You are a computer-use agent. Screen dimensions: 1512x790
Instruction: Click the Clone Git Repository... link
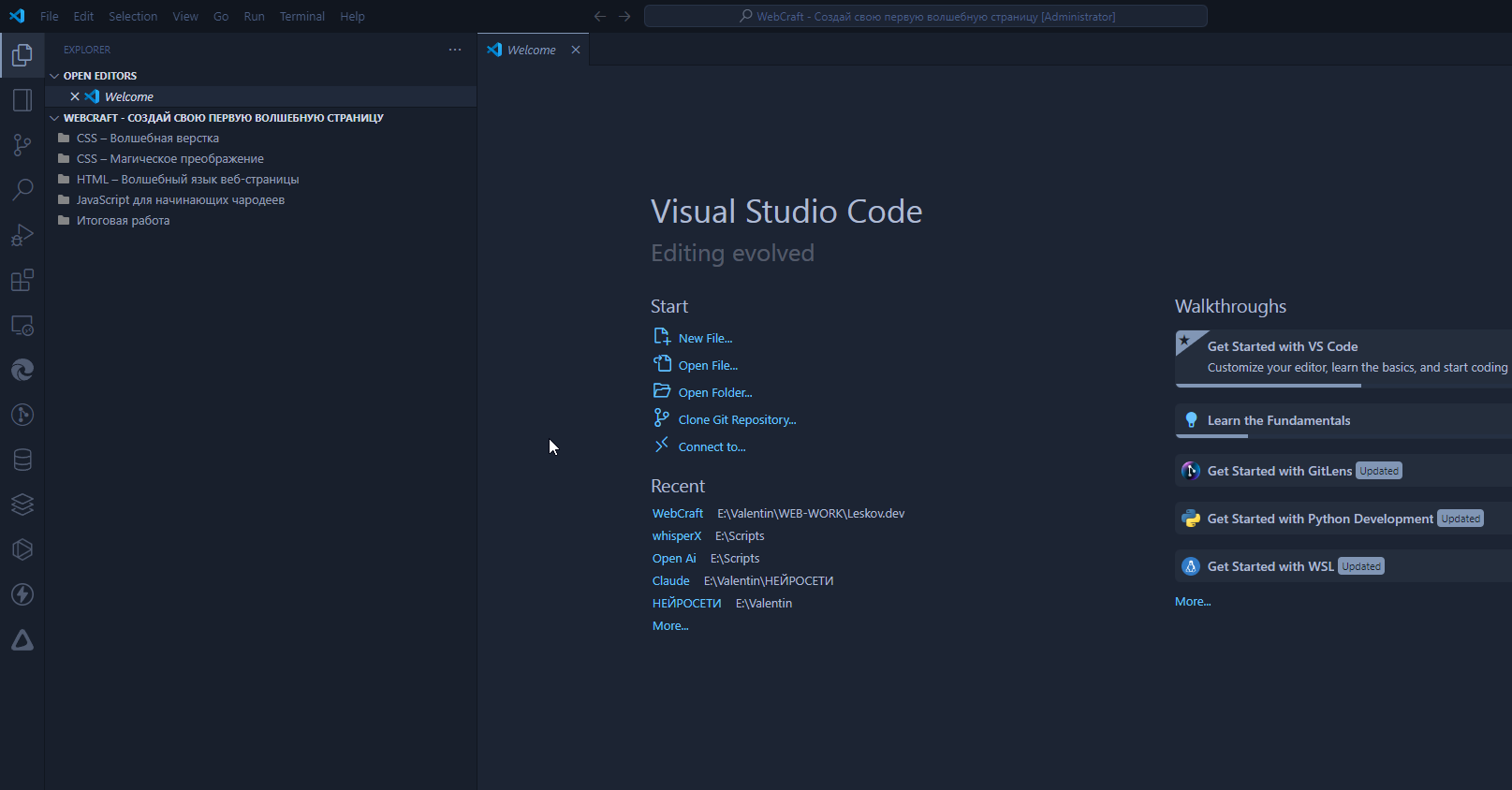(x=738, y=419)
